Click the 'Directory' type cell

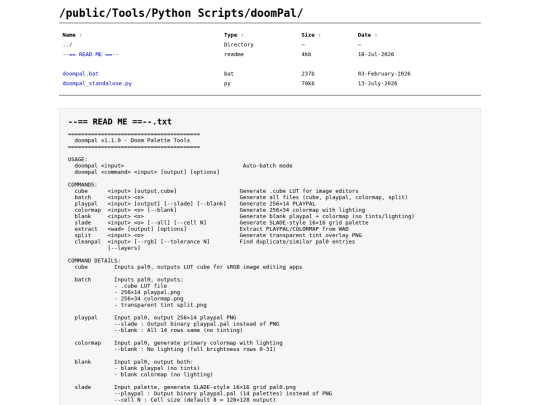(x=239, y=45)
